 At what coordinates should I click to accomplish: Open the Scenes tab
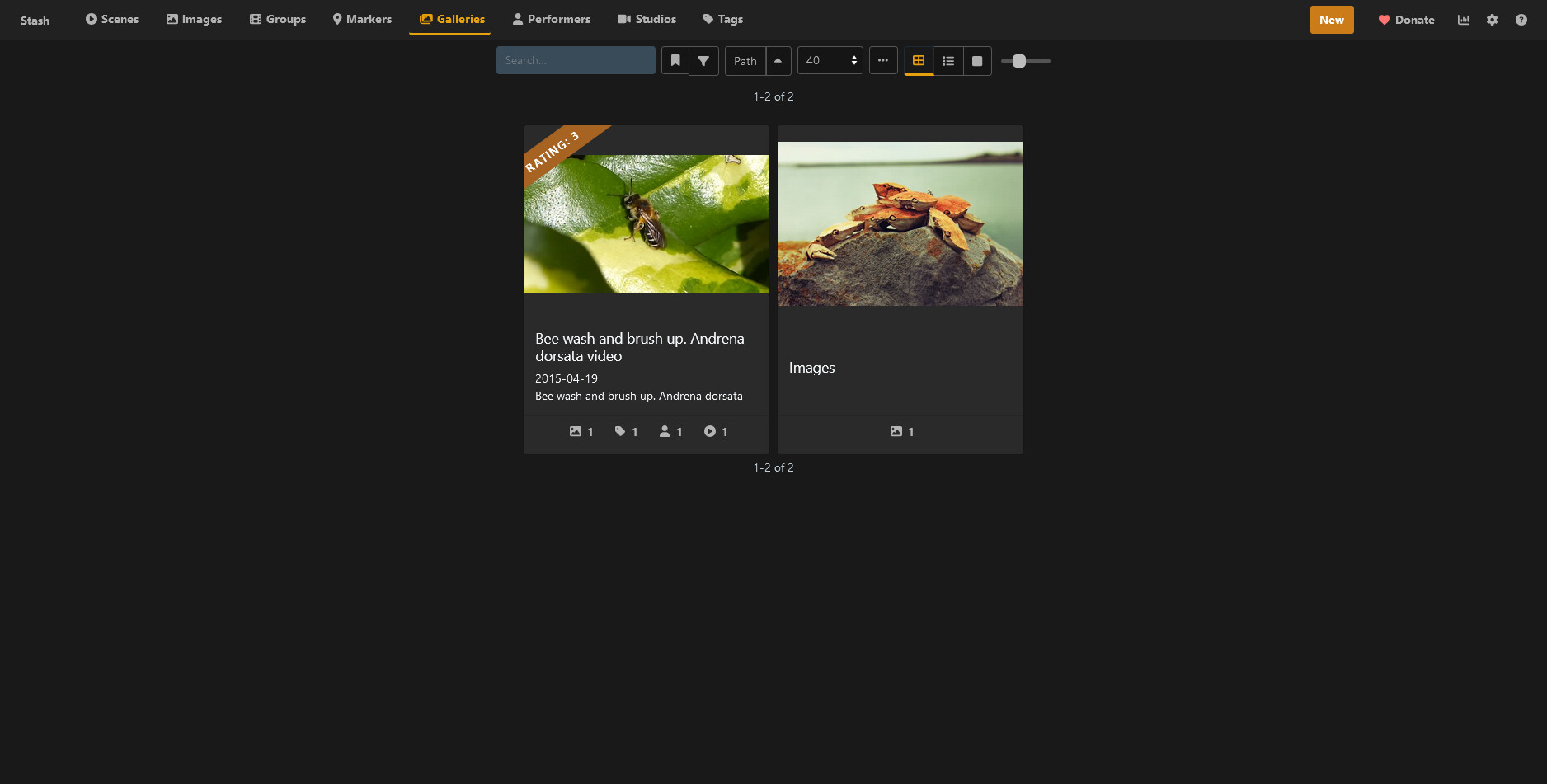[112, 19]
